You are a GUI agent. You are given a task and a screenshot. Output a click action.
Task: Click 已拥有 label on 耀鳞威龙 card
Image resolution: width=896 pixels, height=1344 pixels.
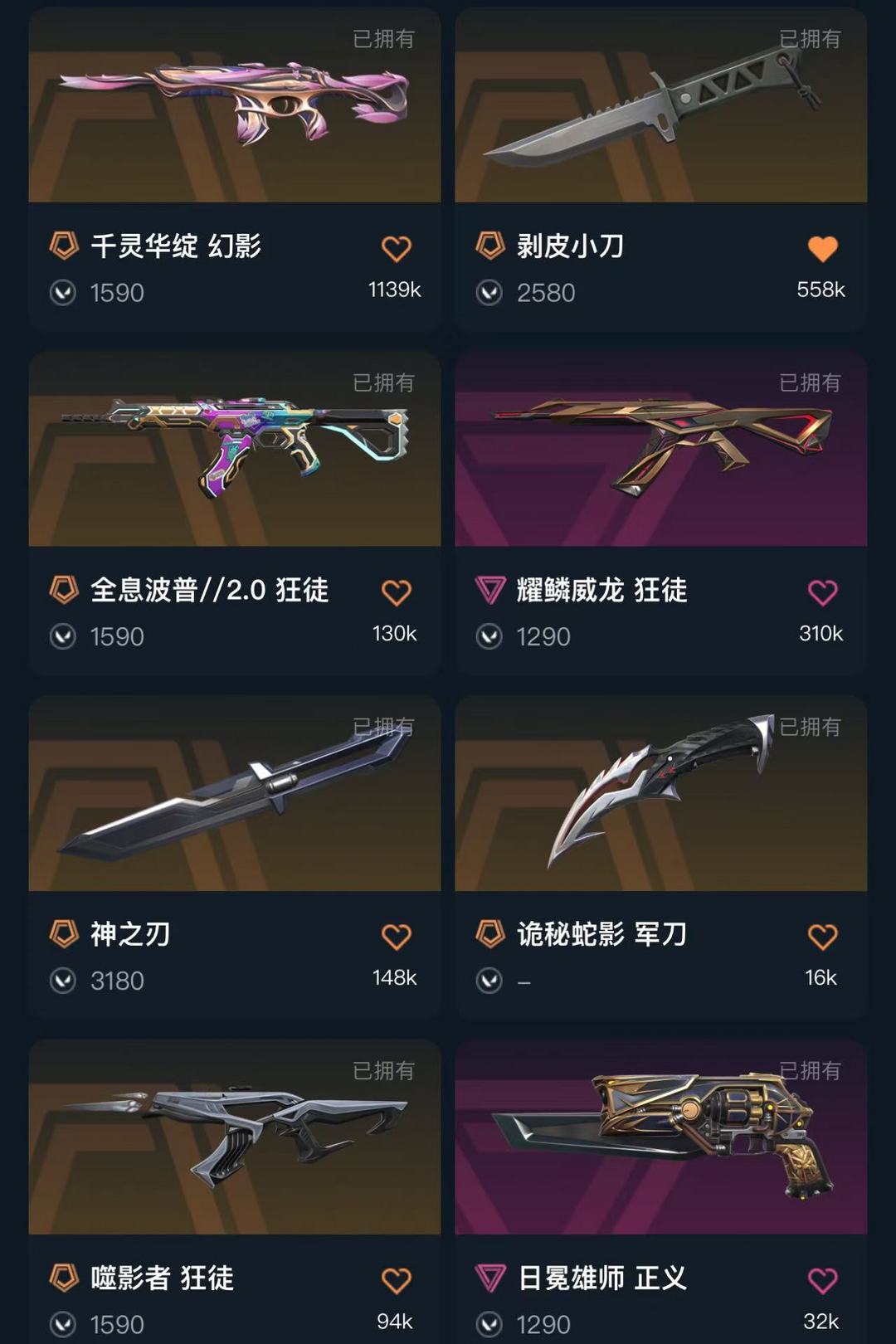pyautogui.click(x=810, y=382)
